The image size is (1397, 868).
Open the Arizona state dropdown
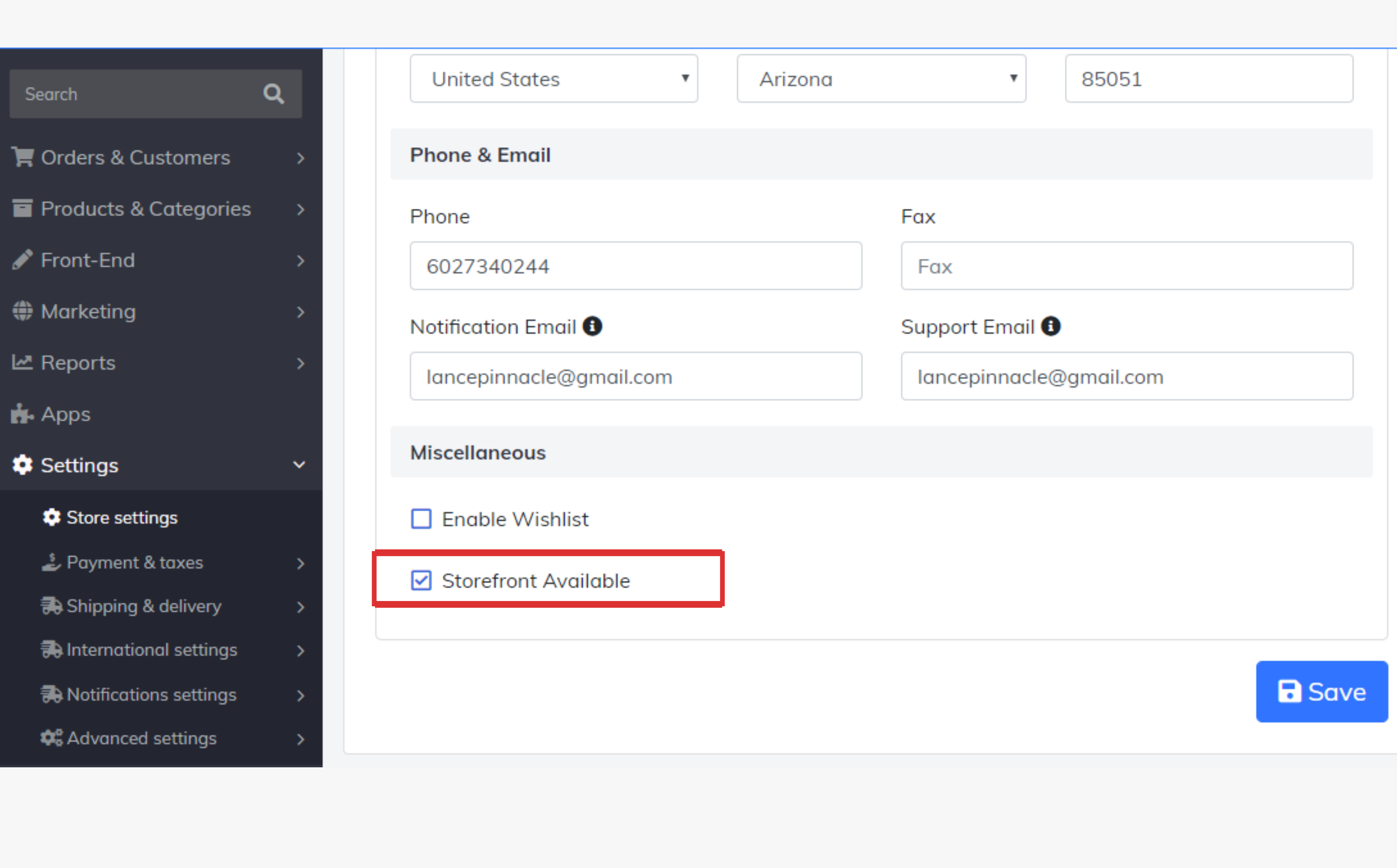[x=881, y=79]
